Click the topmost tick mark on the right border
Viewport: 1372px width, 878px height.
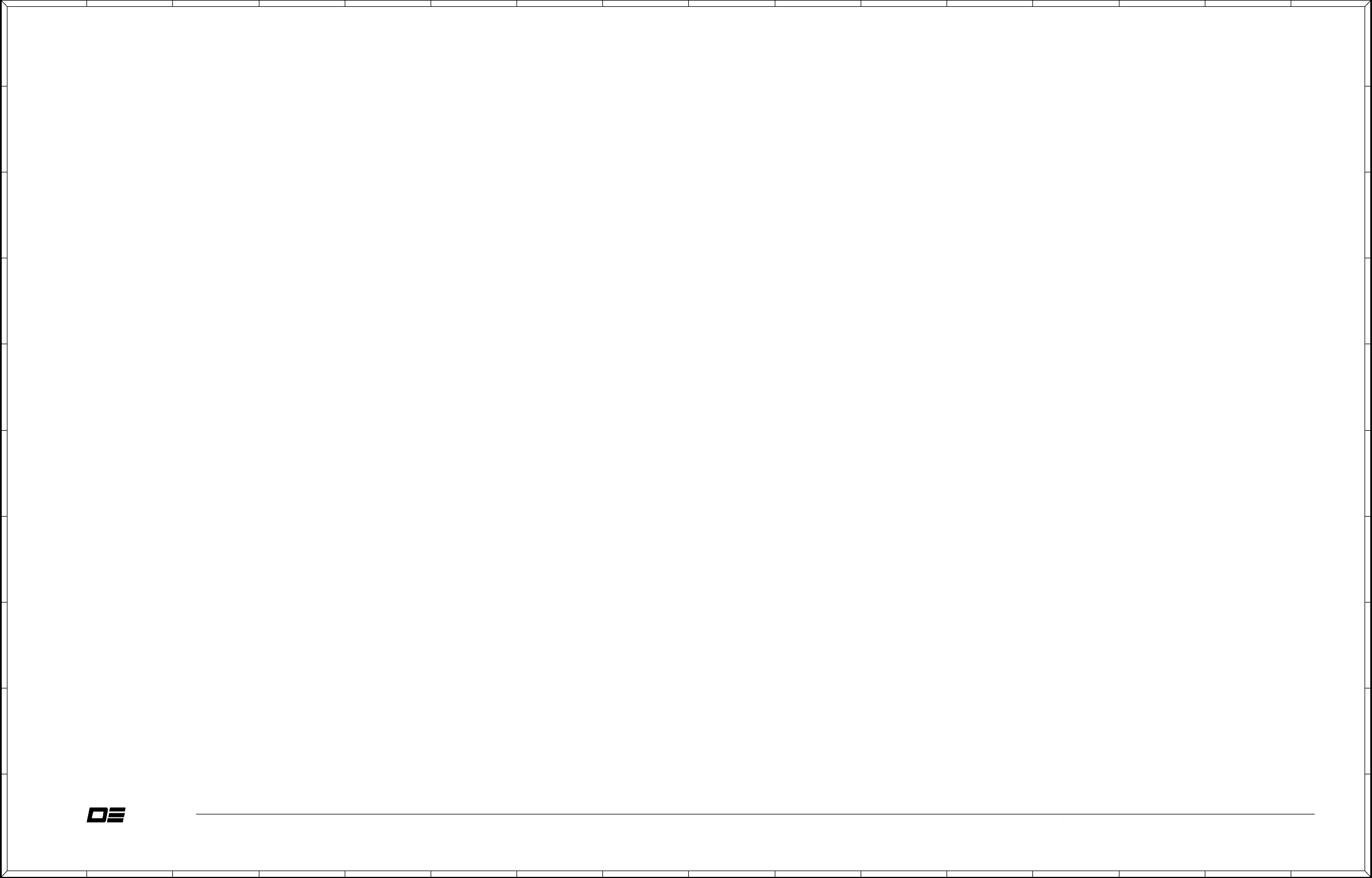(x=1368, y=86)
